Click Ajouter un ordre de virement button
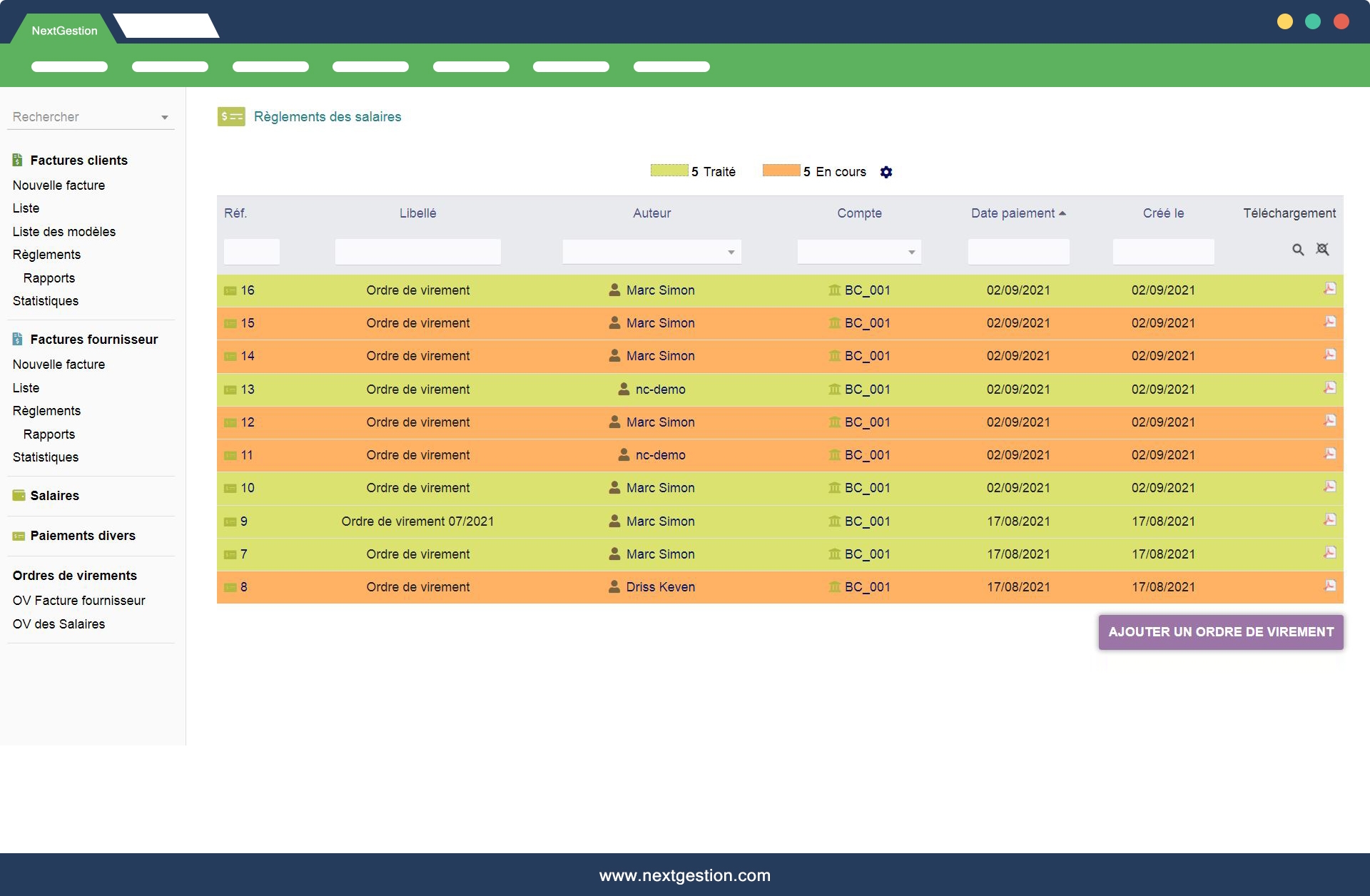Screen dimensions: 1370x896 click(x=1220, y=632)
